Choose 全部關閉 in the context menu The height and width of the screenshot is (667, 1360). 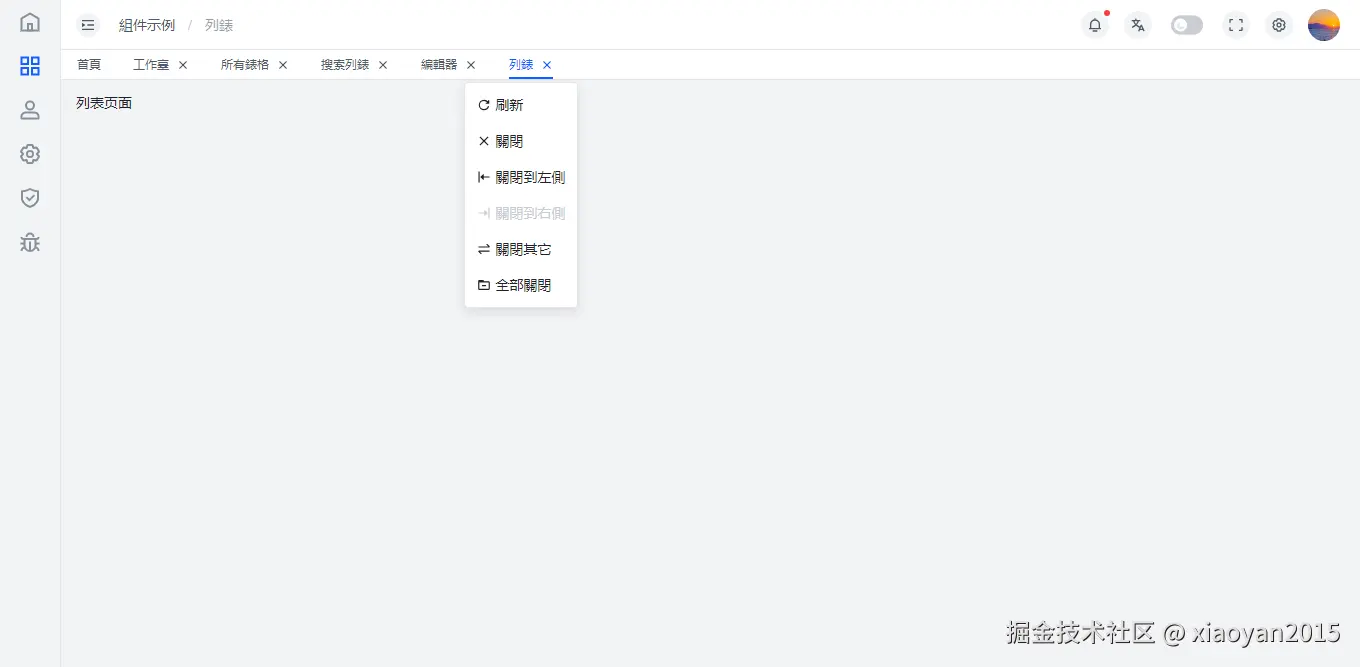tap(521, 285)
